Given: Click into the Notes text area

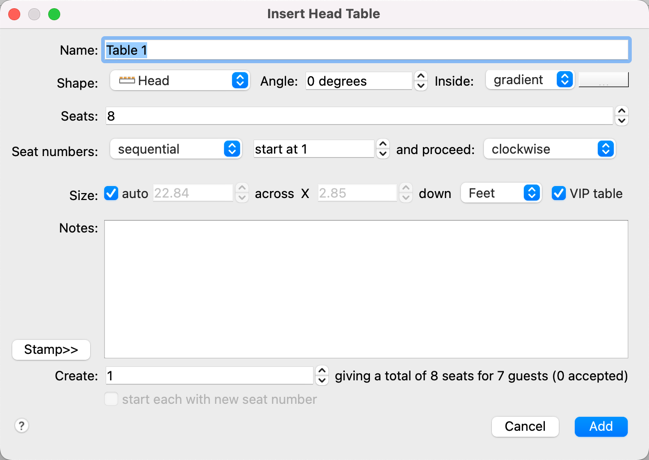Looking at the screenshot, I should [366, 289].
